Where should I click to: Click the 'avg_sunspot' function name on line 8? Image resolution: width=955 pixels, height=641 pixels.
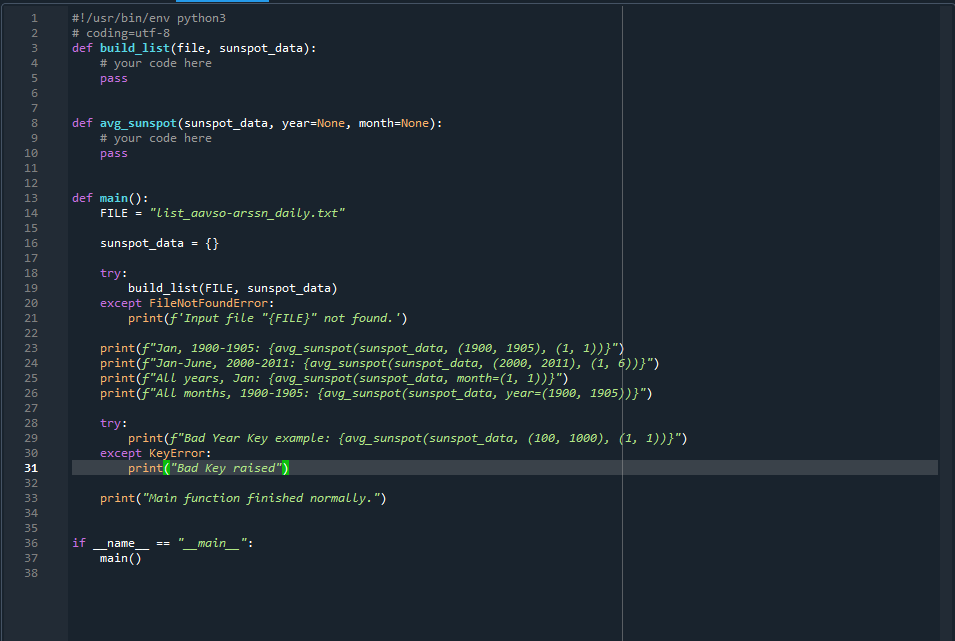click(138, 123)
